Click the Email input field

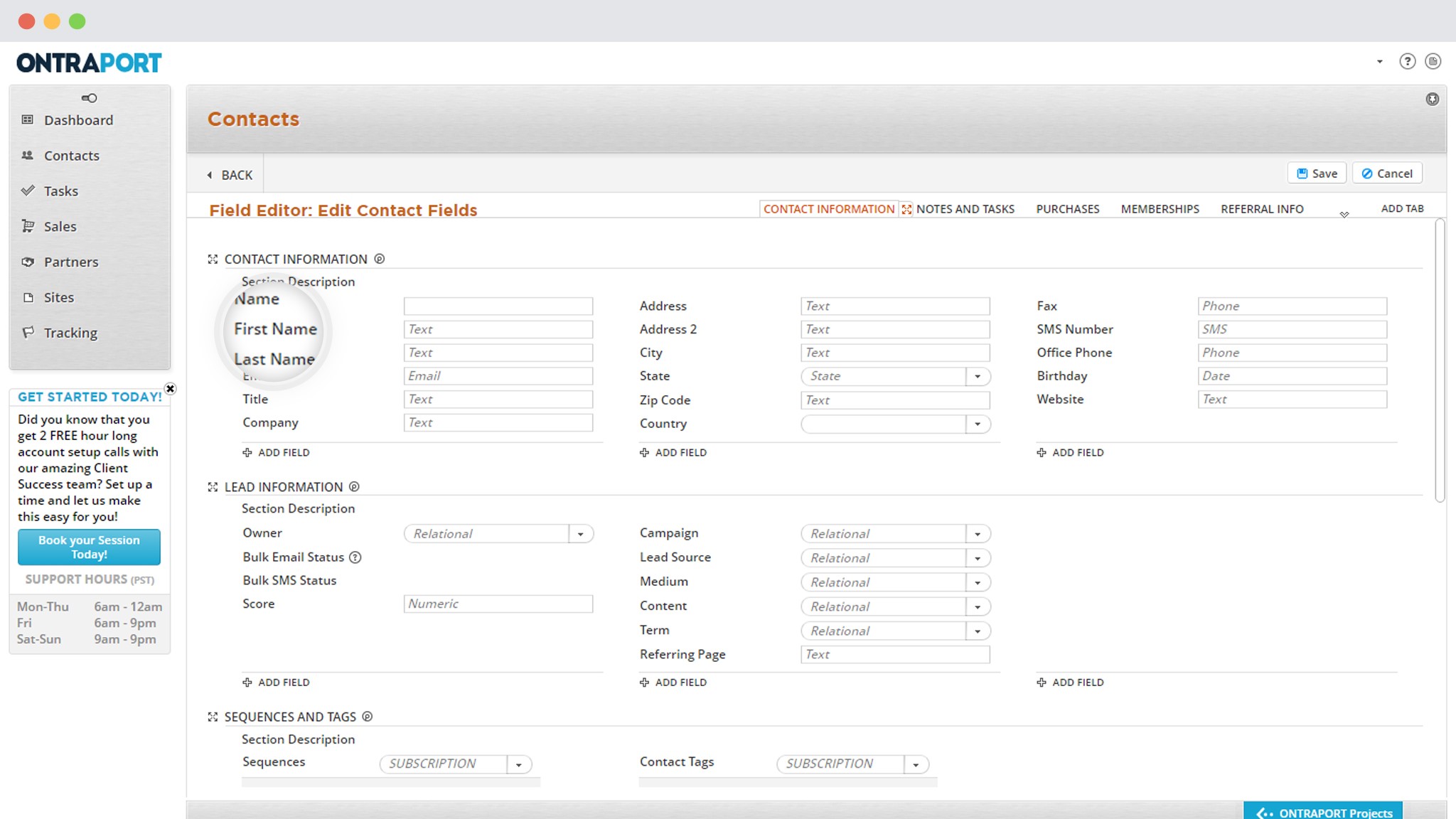coord(498,376)
